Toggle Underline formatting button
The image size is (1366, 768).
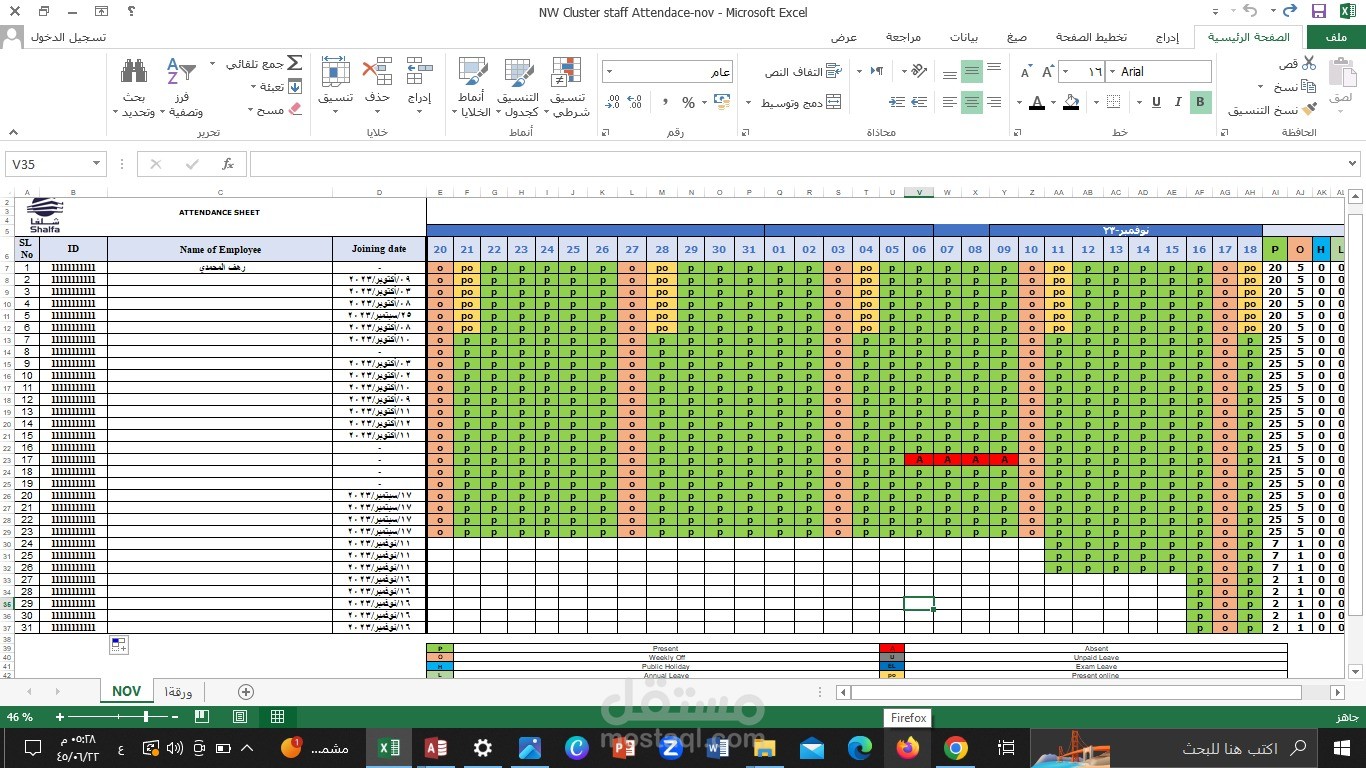(1156, 102)
